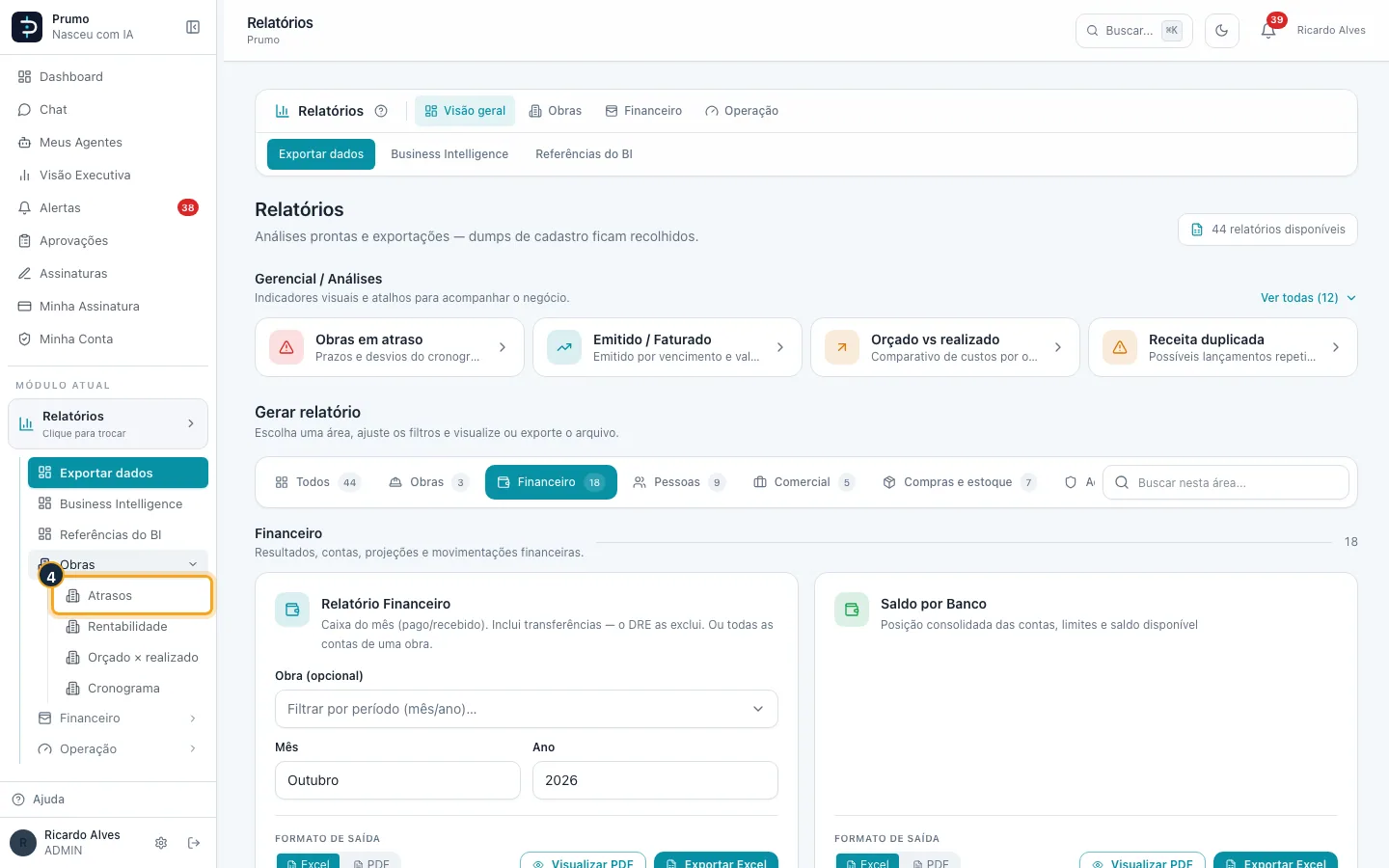
Task: Filter reports by Pessoas category
Action: (679, 482)
